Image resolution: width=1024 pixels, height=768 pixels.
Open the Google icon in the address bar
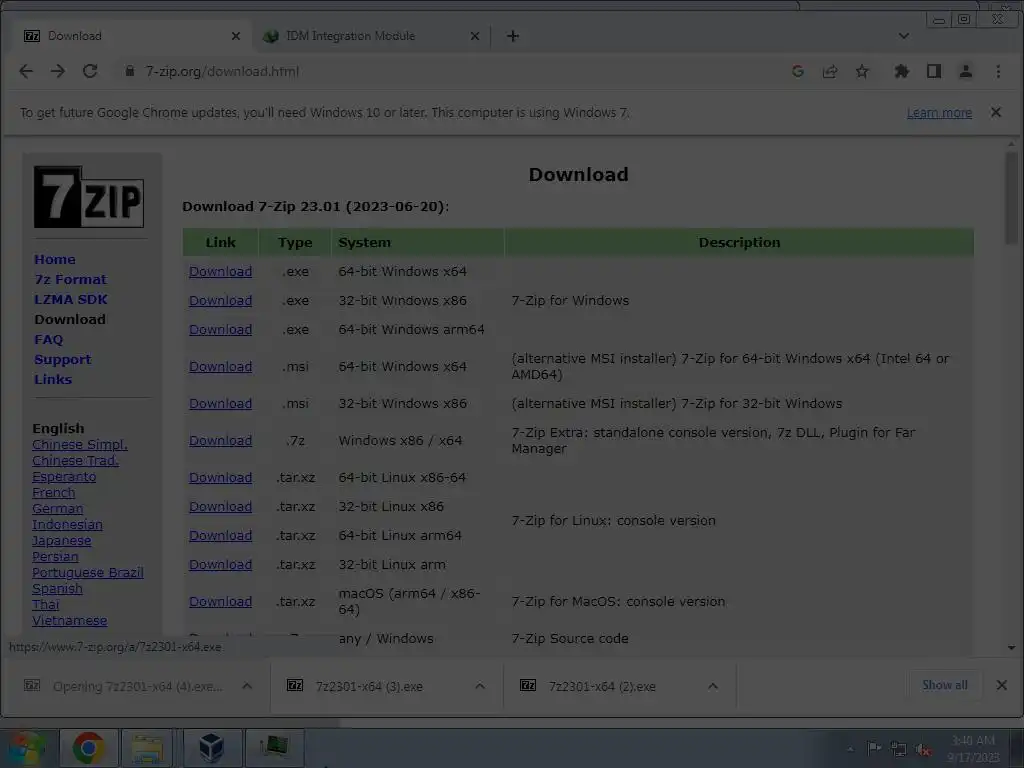(797, 71)
